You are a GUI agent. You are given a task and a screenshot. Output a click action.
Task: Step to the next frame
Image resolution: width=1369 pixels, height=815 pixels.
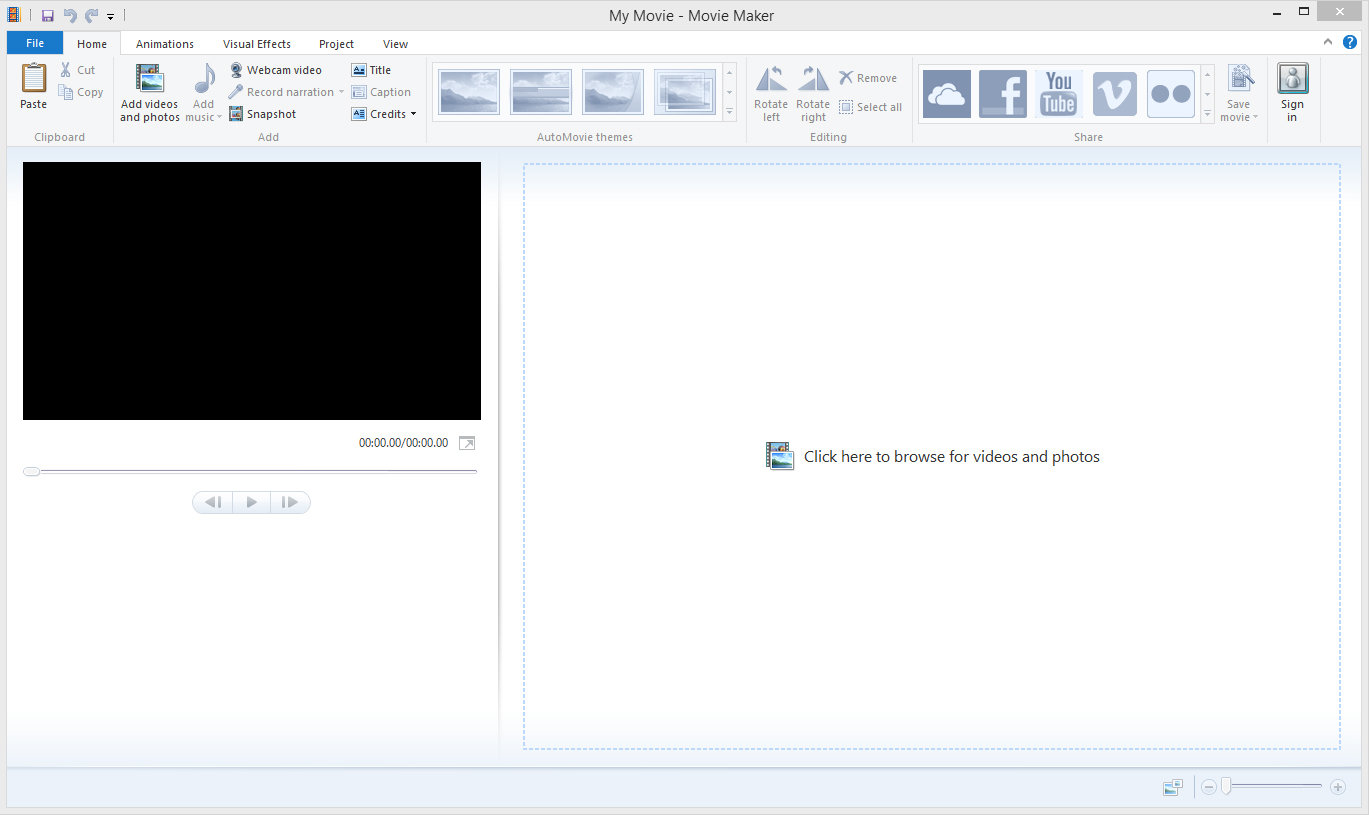click(290, 502)
